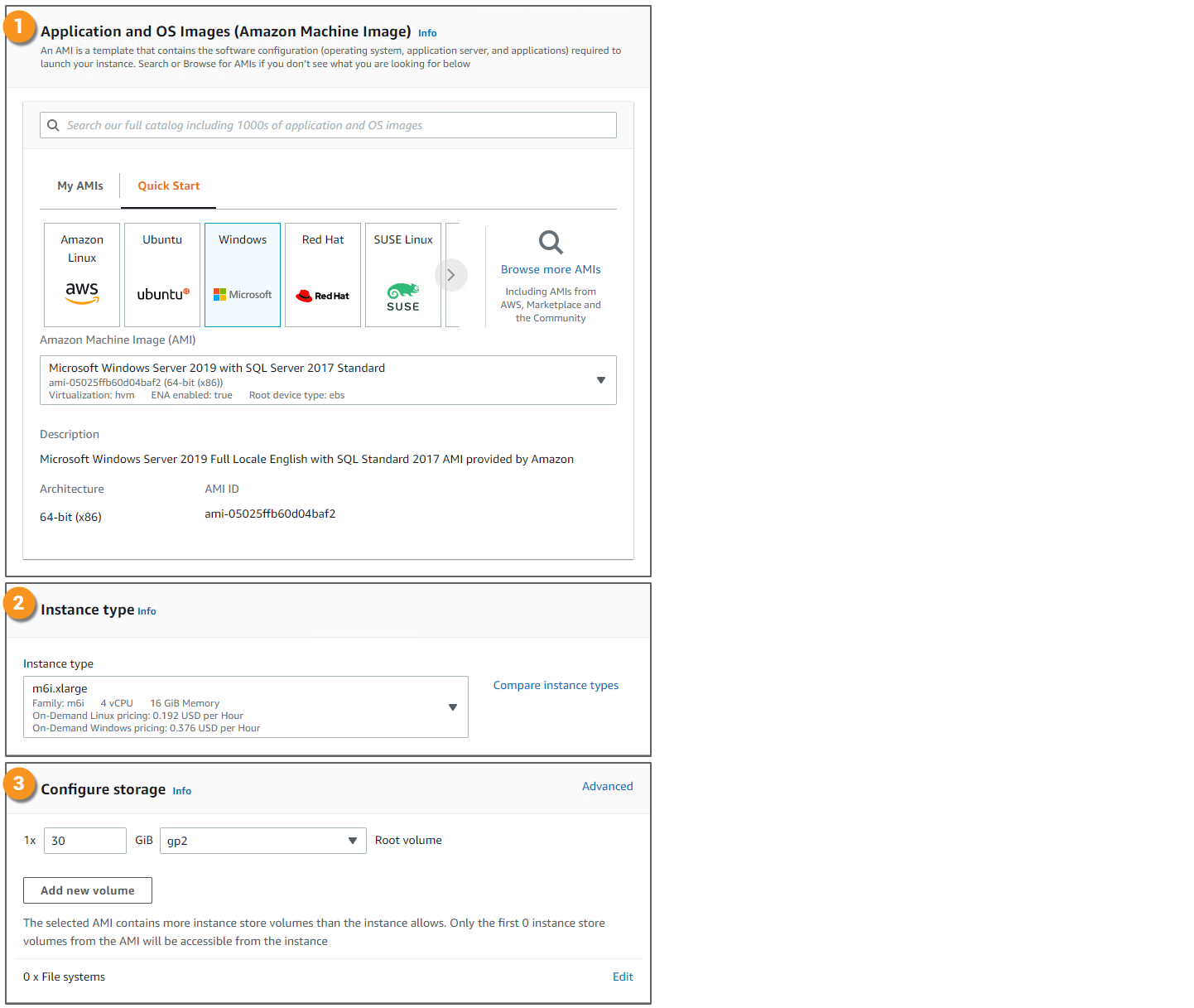Select the Ubuntu AMI tile

[162, 275]
